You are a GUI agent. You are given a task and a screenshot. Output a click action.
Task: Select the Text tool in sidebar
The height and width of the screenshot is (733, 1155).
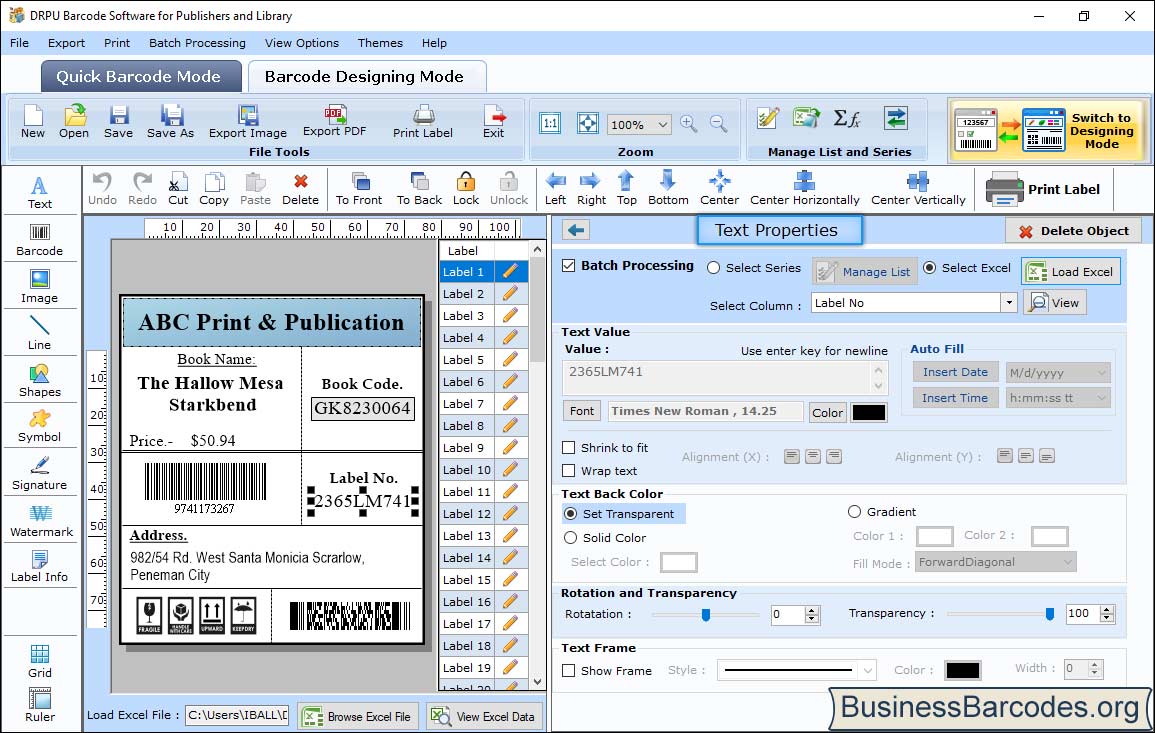click(40, 193)
